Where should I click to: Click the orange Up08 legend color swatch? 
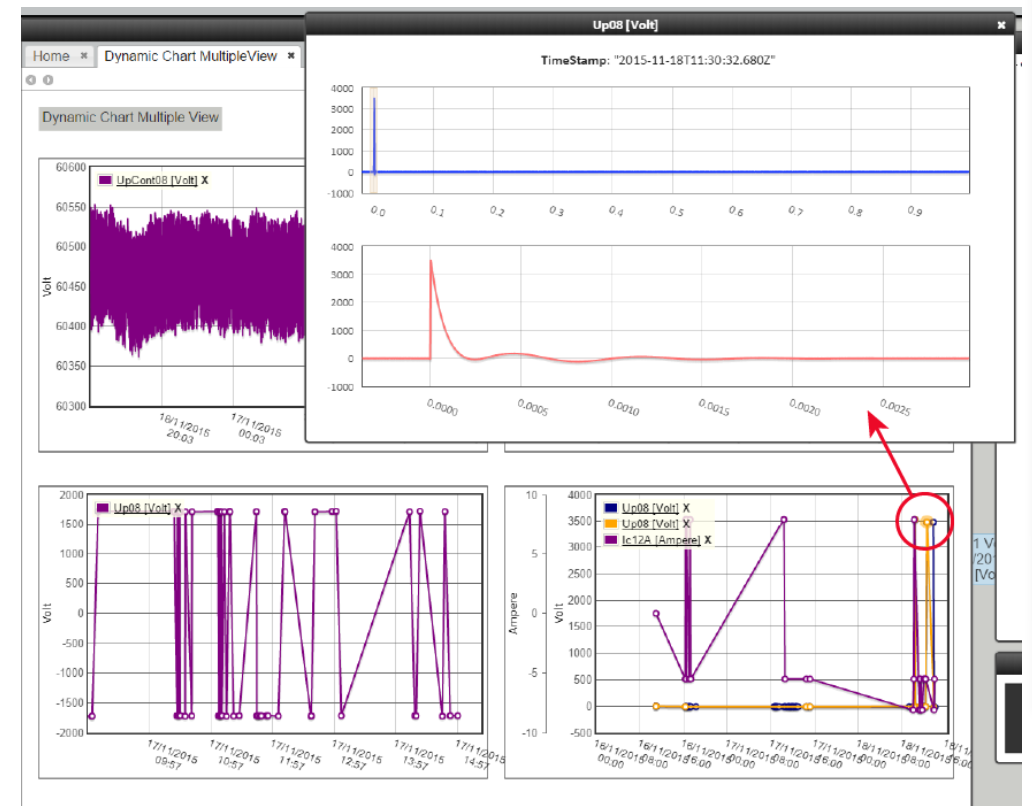pyautogui.click(x=611, y=524)
